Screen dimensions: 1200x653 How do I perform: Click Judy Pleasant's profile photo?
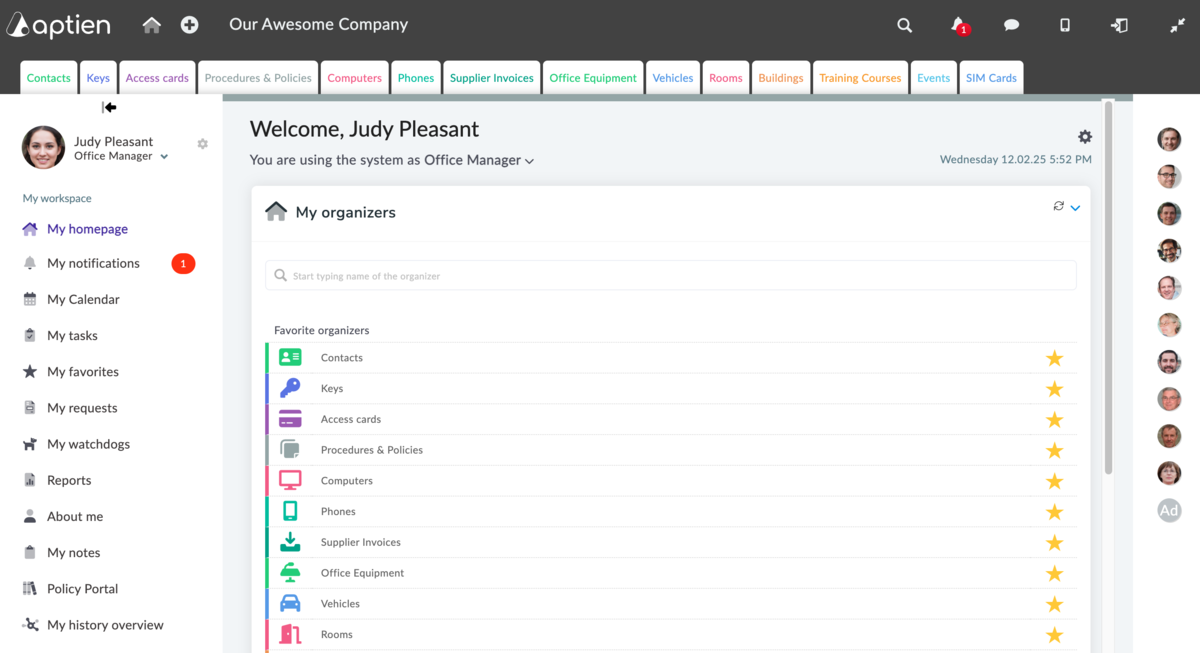(43, 148)
